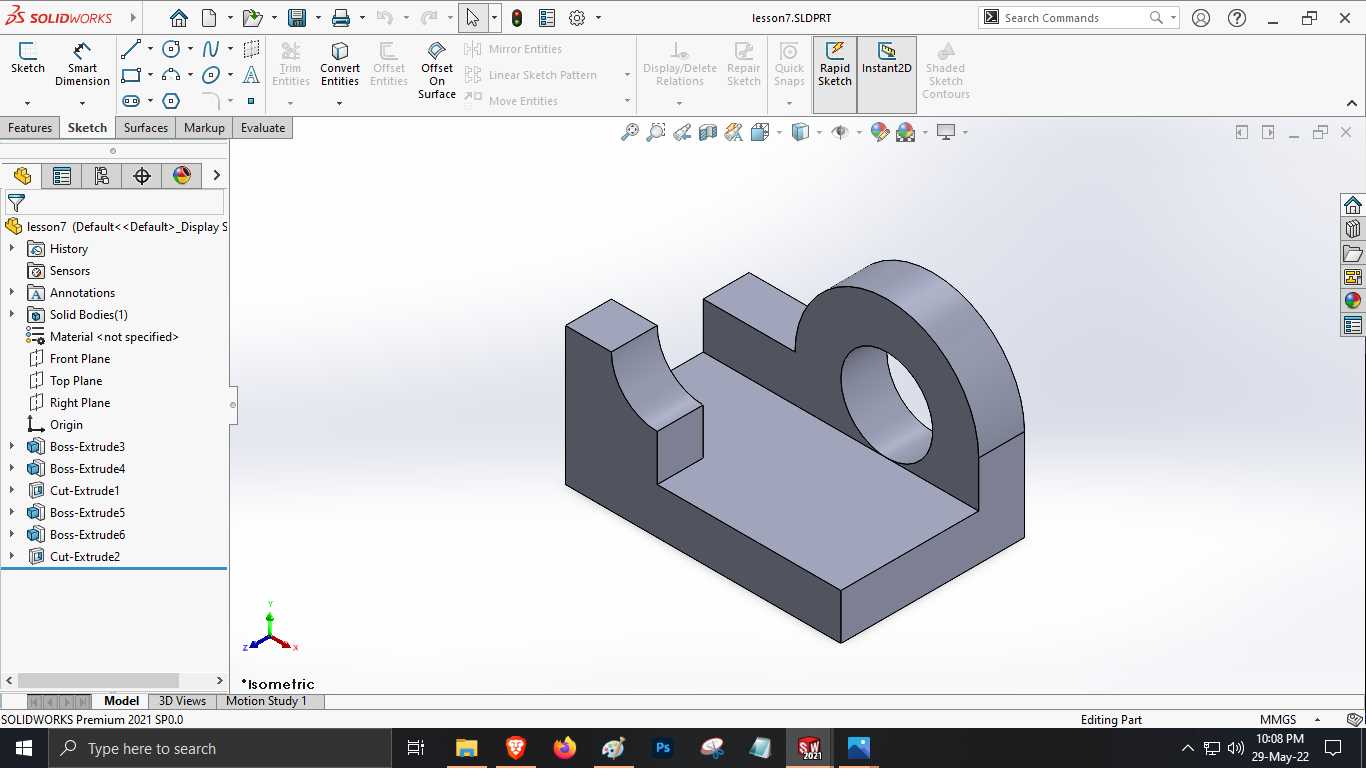
Task: Switch to the 3D Views tab
Action: pos(182,701)
